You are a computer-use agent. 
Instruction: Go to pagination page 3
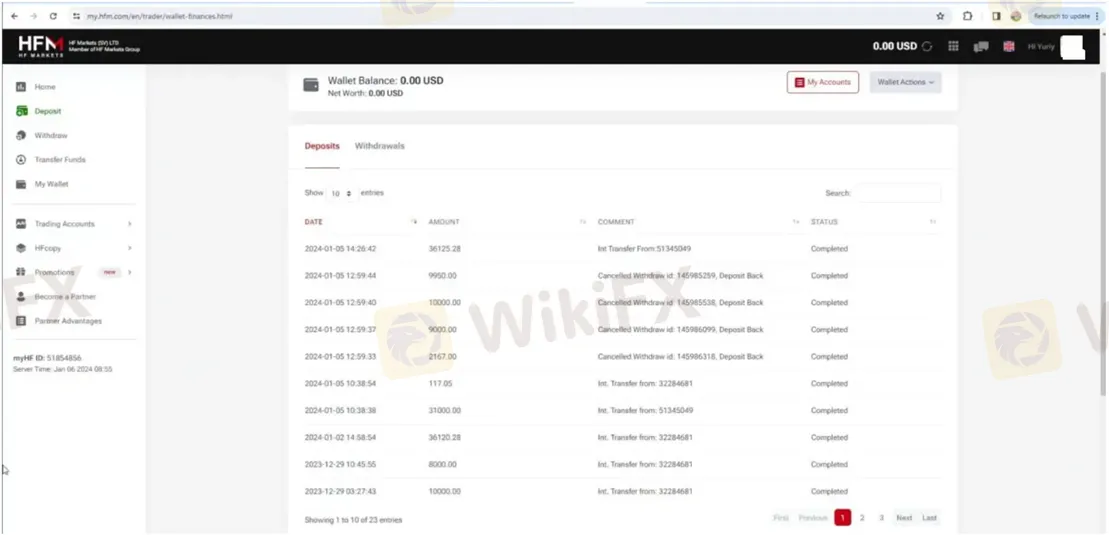pos(881,518)
